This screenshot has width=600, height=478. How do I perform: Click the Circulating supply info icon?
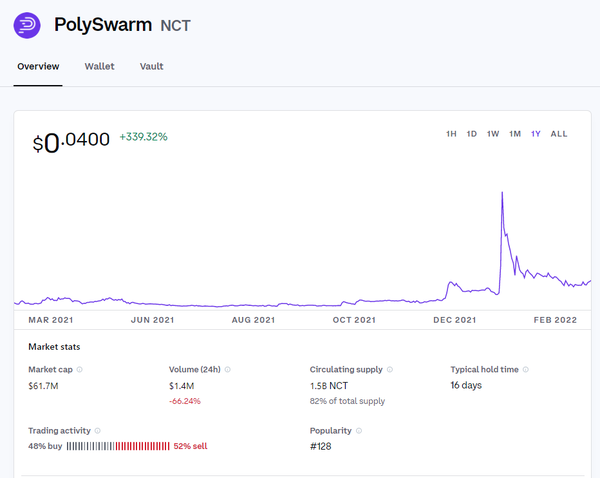[x=389, y=370]
